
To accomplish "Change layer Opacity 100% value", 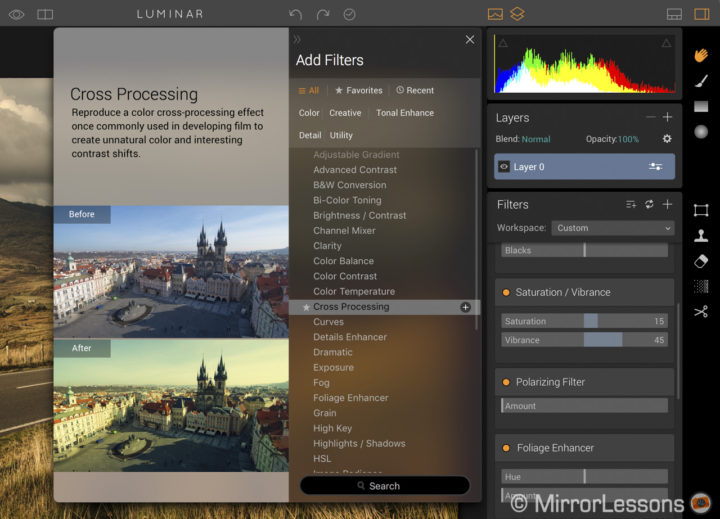I will pos(628,139).
